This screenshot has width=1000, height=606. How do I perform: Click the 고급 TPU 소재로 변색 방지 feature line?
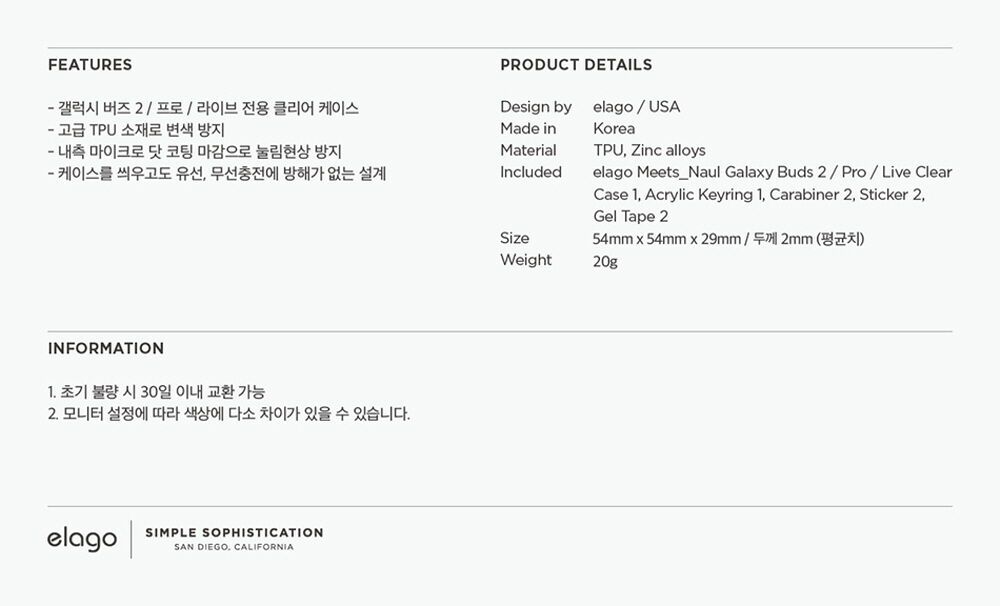tap(136, 130)
